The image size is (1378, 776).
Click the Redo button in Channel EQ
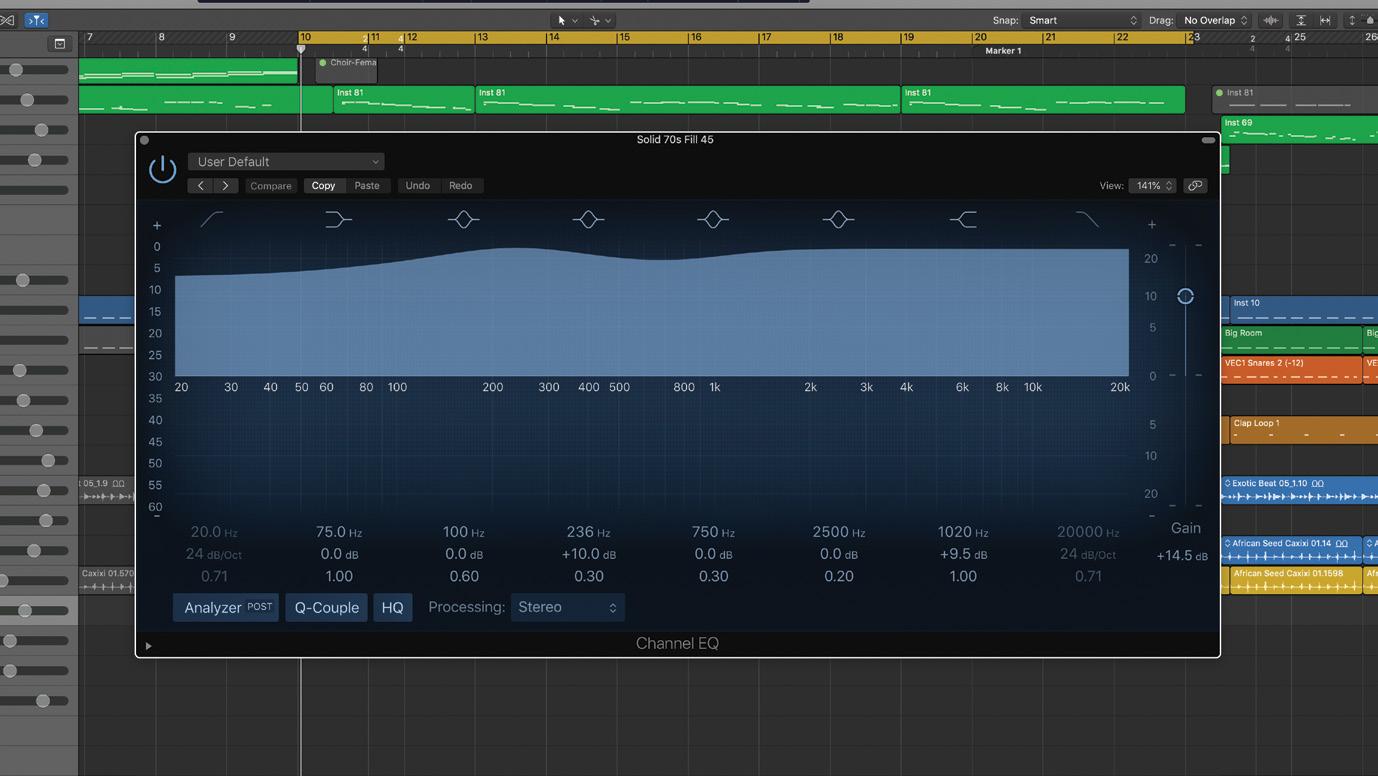[x=461, y=186]
